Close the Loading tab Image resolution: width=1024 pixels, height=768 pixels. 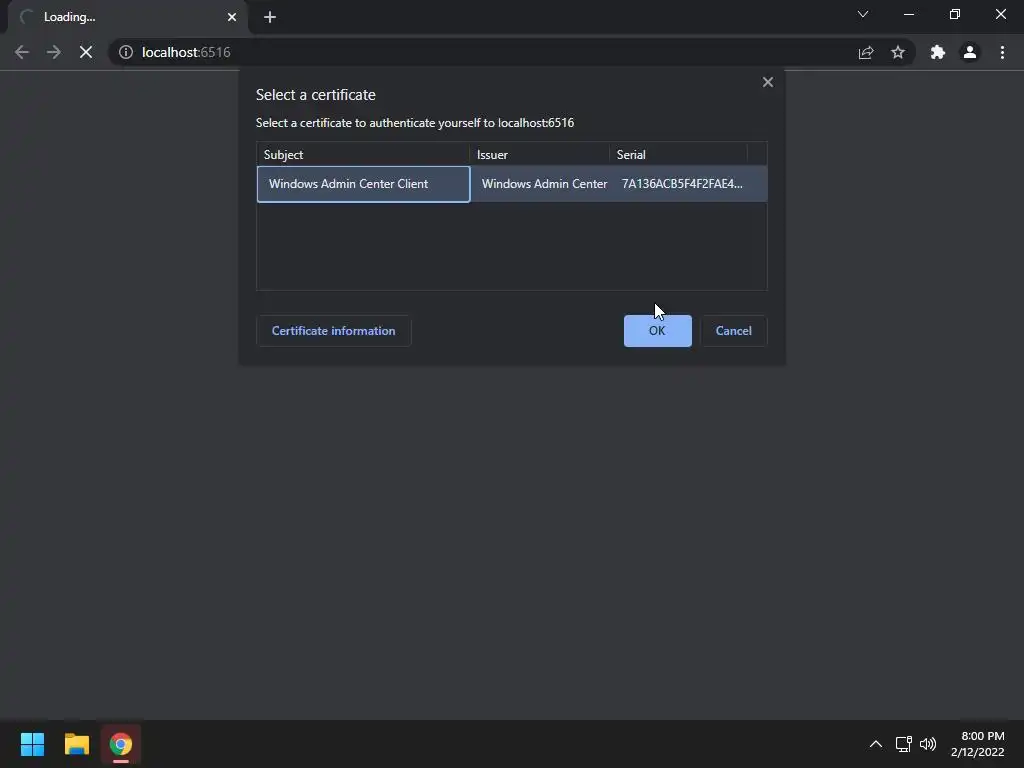coord(232,17)
